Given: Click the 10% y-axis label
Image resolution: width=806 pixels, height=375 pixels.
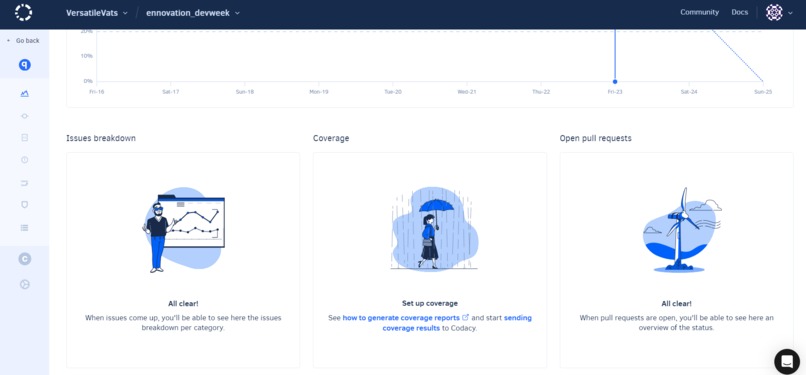Looking at the screenshot, I should (87, 55).
